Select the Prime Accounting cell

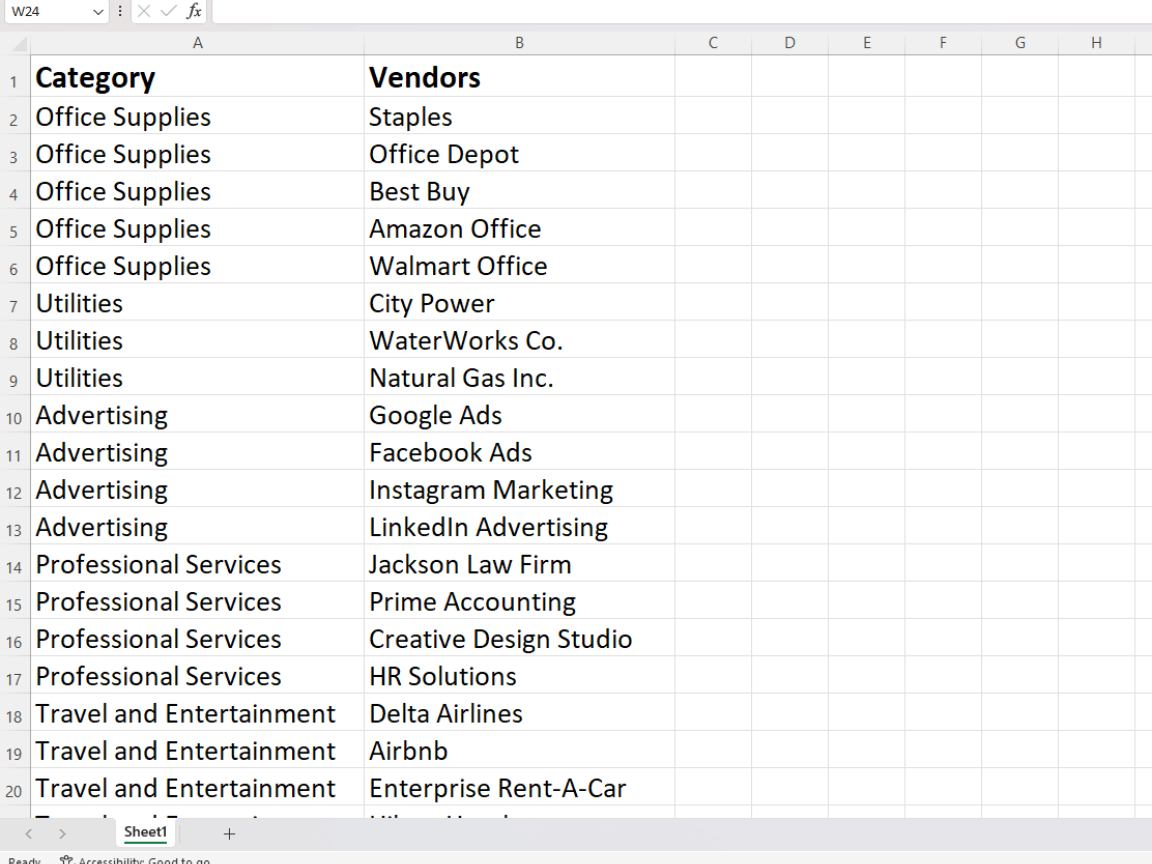[x=519, y=602]
